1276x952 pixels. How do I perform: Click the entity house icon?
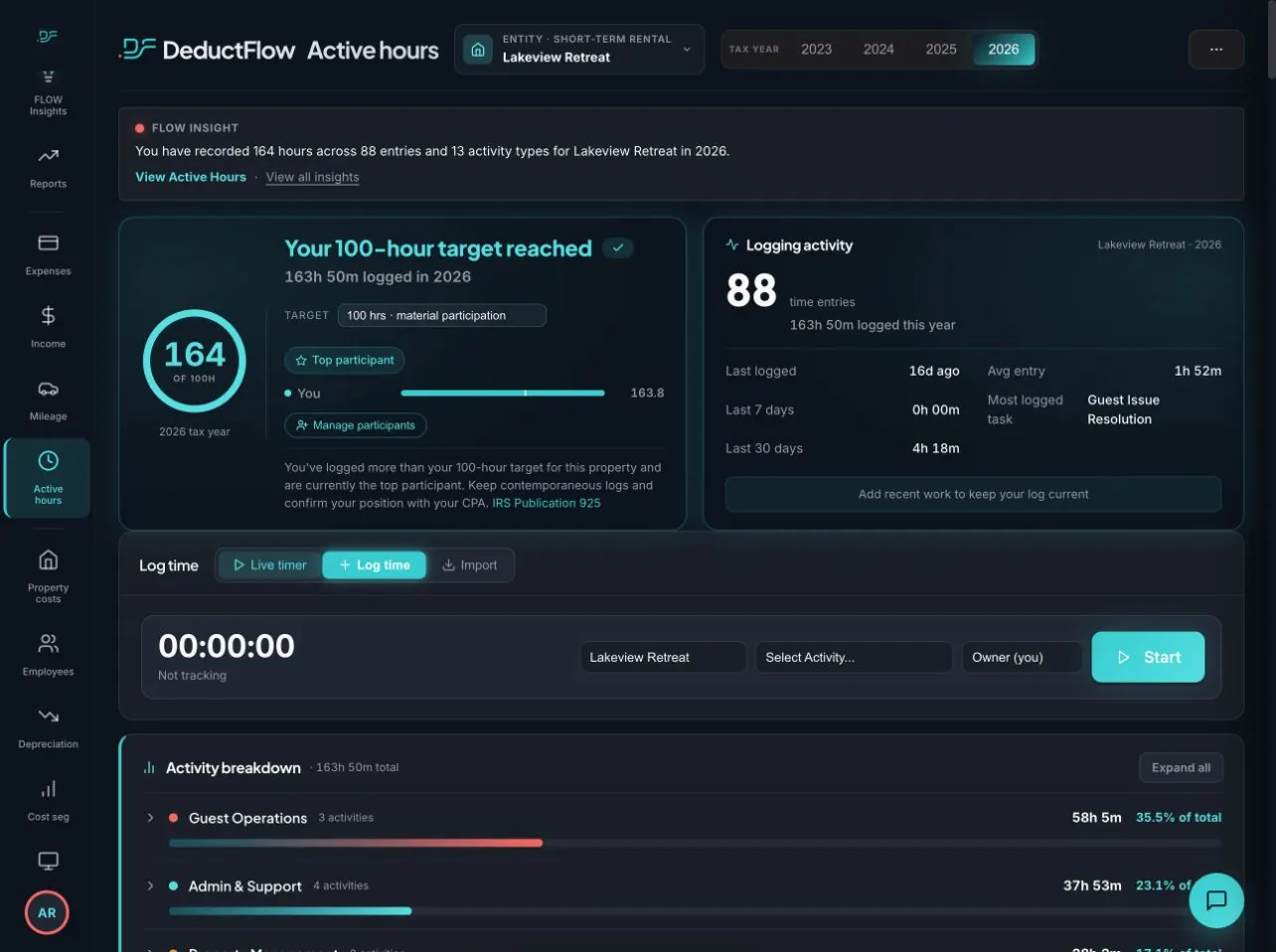tap(478, 50)
